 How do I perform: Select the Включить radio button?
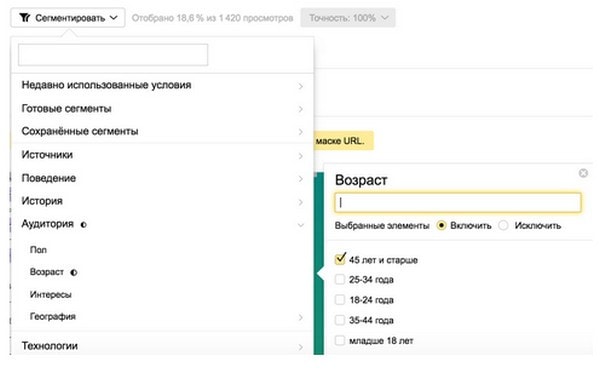pyautogui.click(x=441, y=225)
